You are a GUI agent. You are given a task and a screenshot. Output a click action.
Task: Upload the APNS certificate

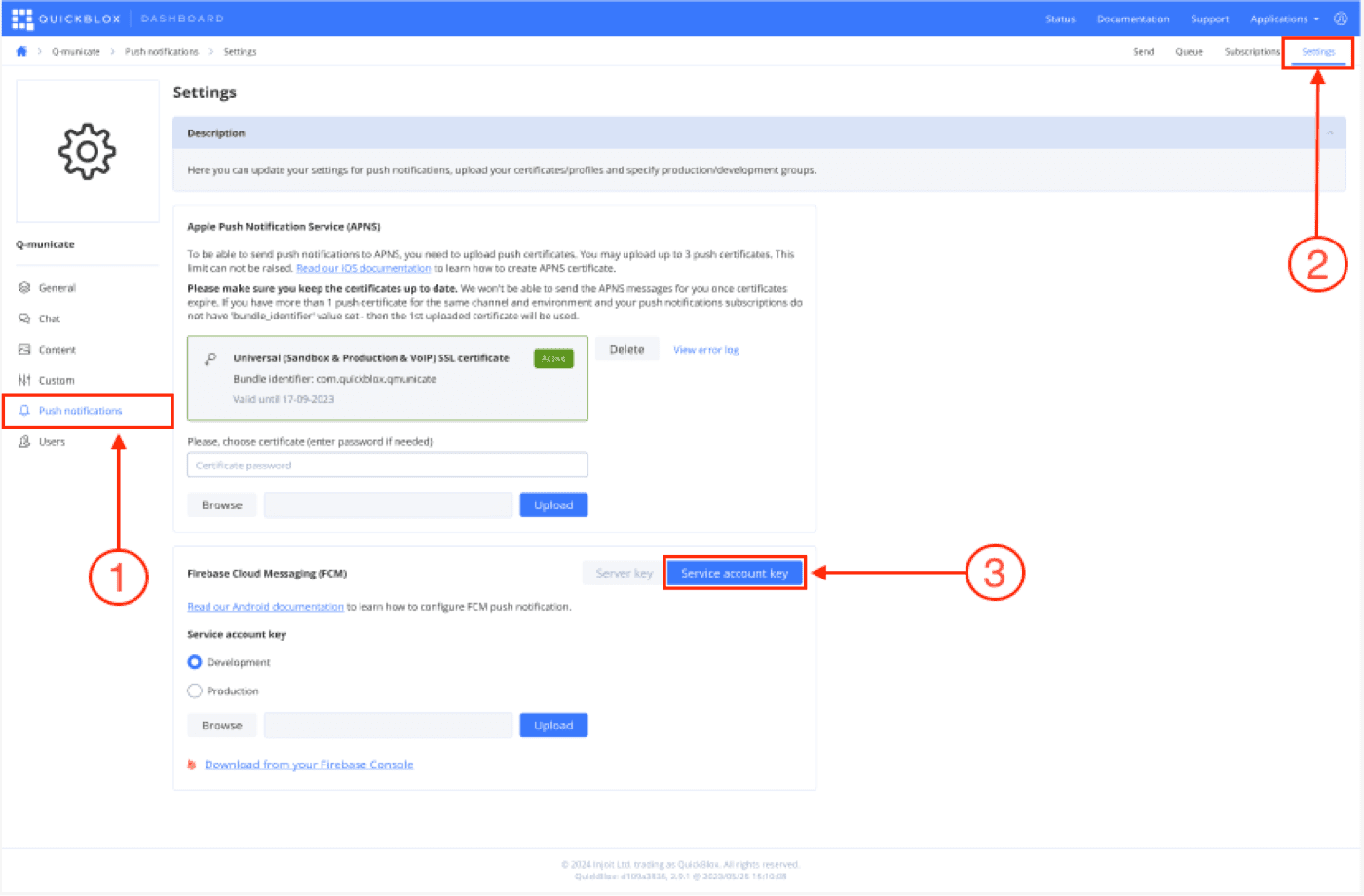[x=553, y=504]
